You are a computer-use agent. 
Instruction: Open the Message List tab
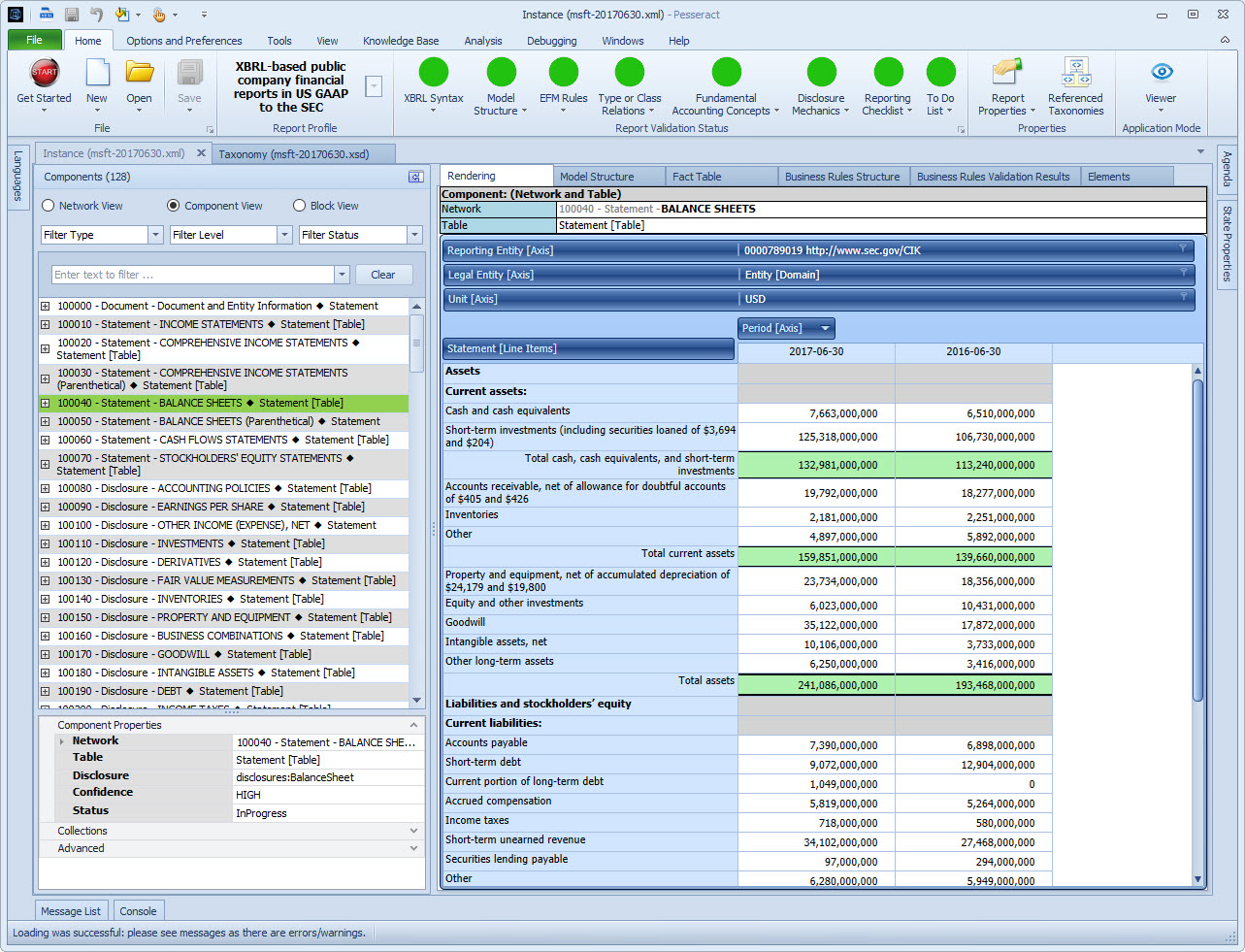point(71,911)
